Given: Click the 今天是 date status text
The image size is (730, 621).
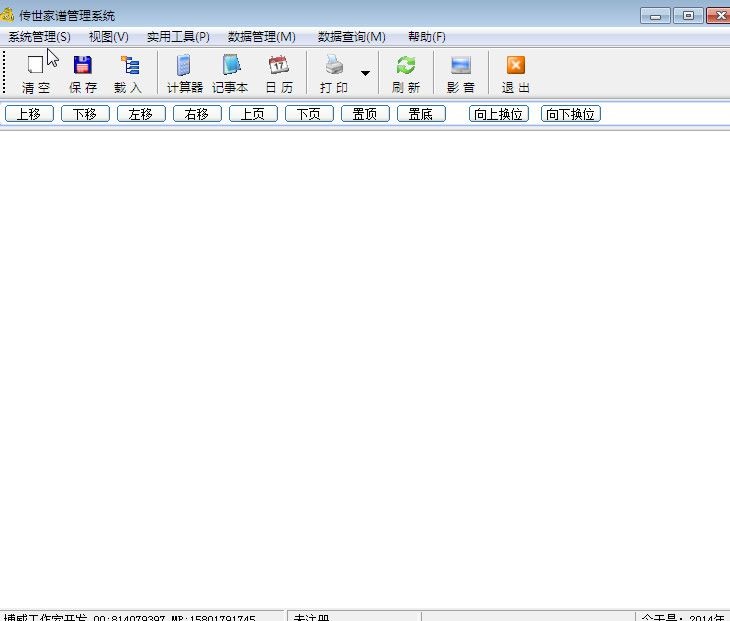Looking at the screenshot, I should click(682, 617).
